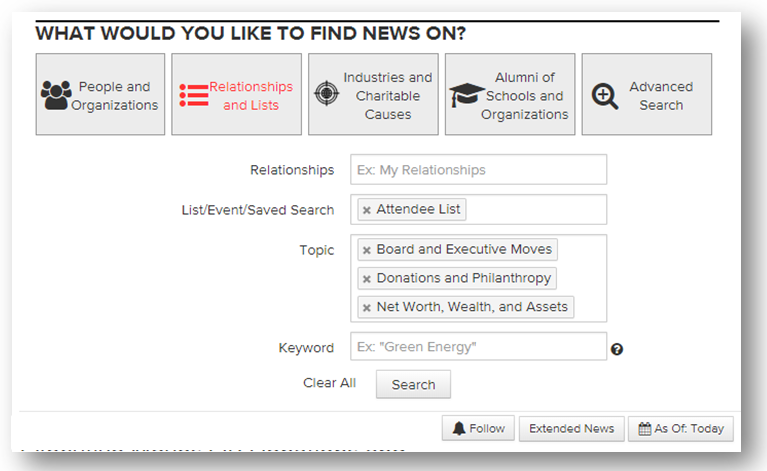
Task: Click the bell icon on Follow
Action: 459,428
